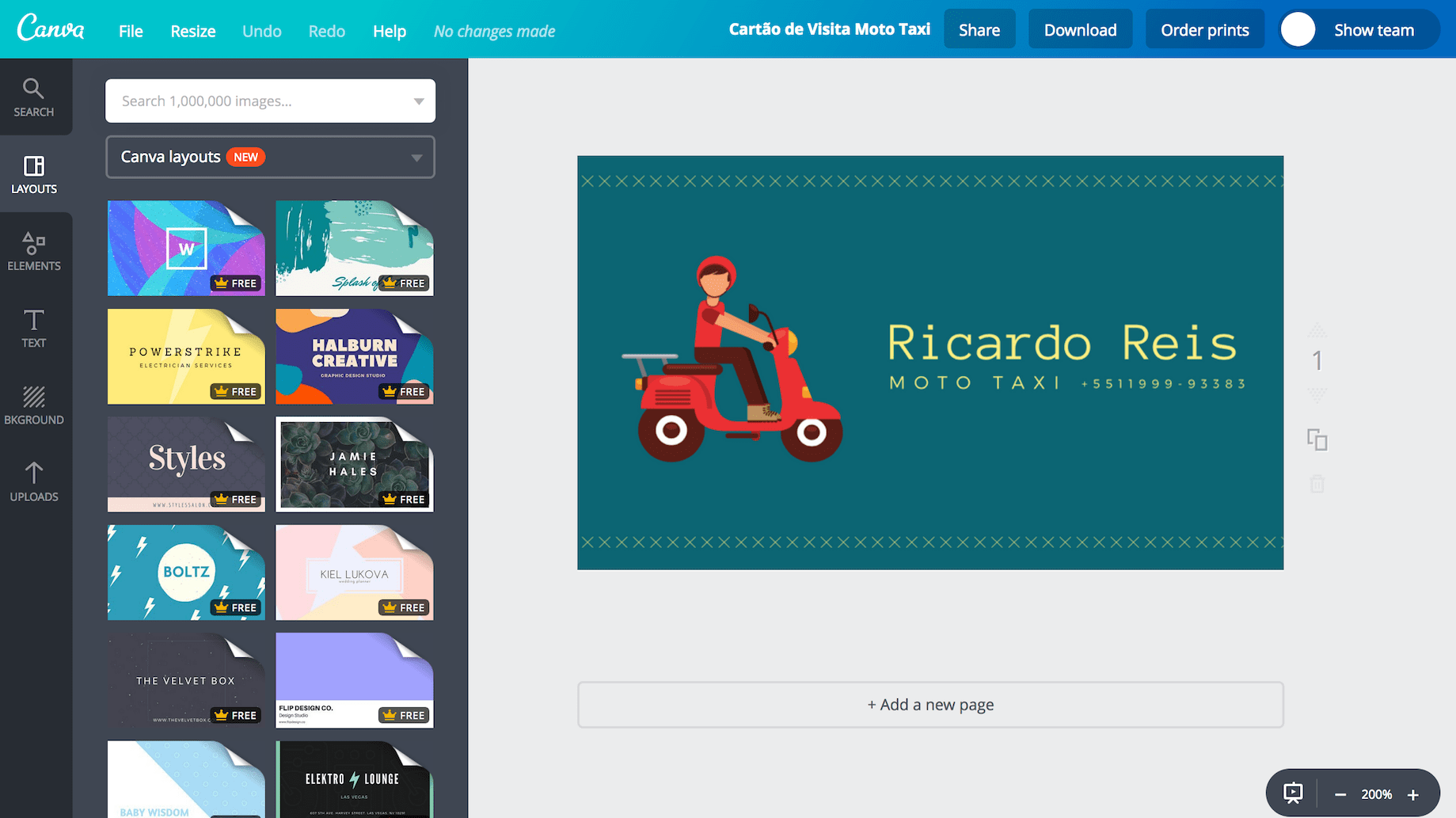Zoom out with the minus icon

1340,794
